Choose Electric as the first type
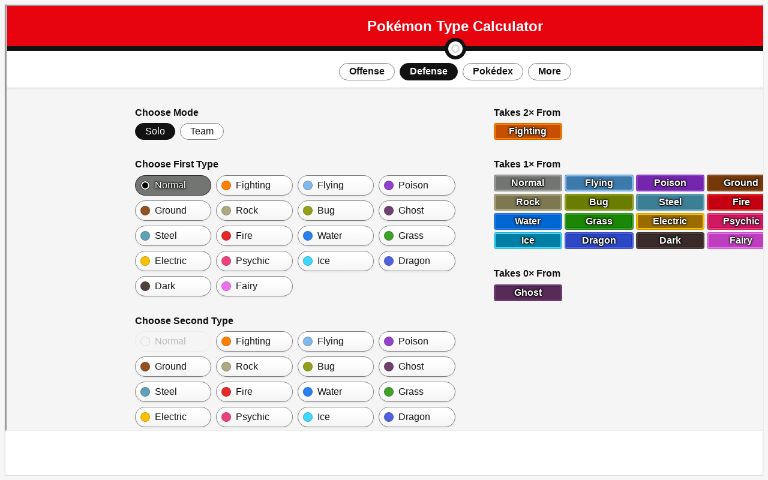The height and width of the screenshot is (480, 768). pyautogui.click(x=173, y=261)
